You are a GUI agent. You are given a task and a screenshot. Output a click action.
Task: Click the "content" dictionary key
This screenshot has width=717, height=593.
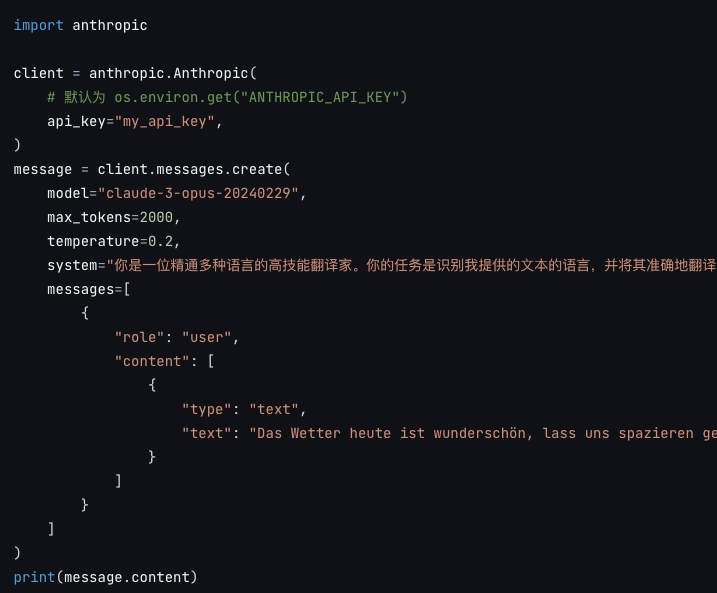pyautogui.click(x=152, y=361)
